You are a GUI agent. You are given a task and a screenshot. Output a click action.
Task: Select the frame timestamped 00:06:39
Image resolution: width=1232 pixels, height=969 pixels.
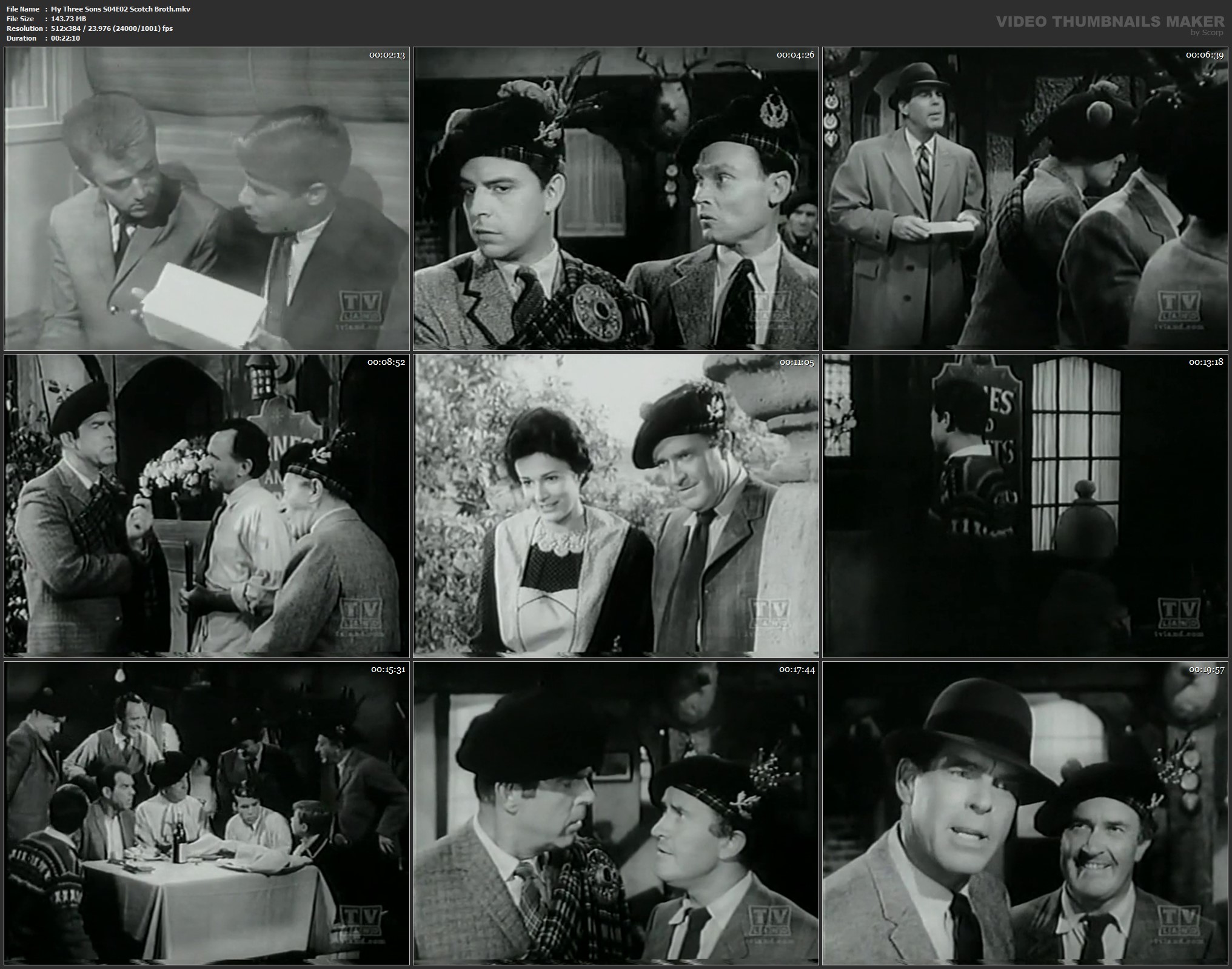click(x=1025, y=199)
